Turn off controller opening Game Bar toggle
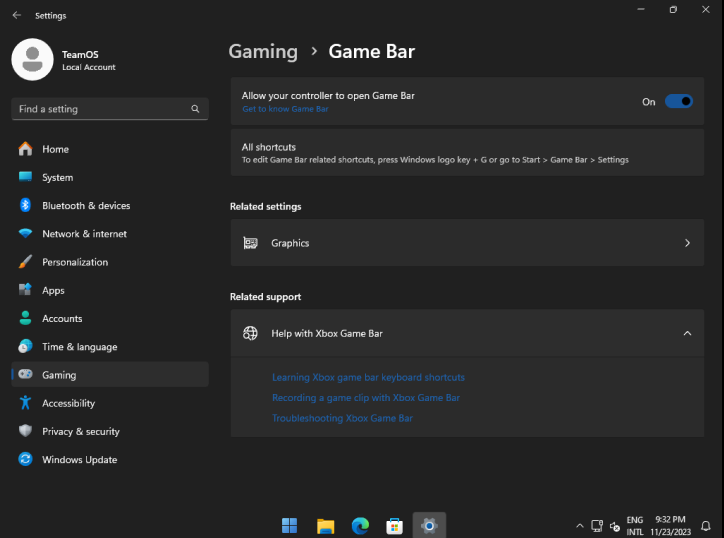This screenshot has height=538, width=724. 678,101
